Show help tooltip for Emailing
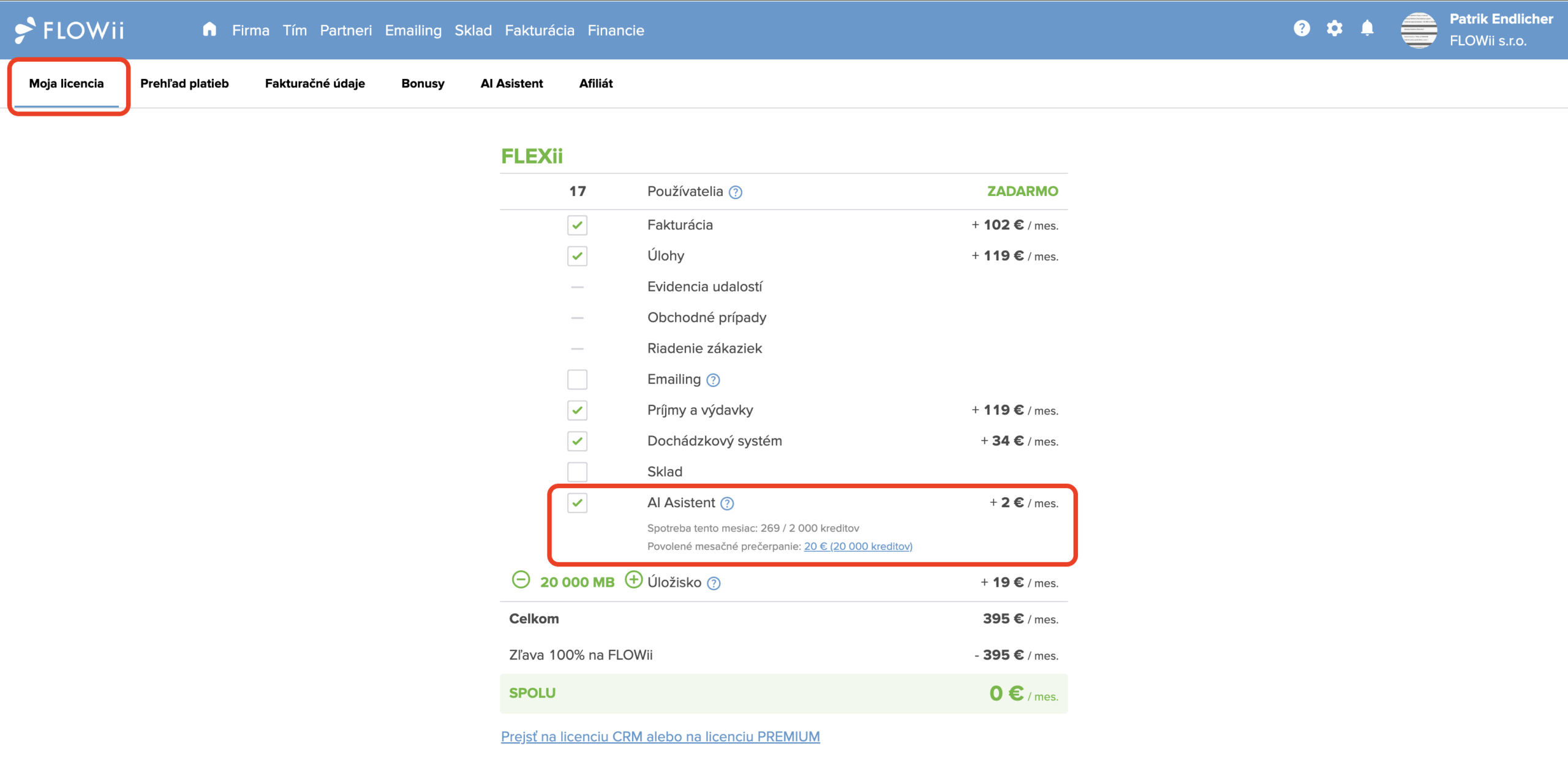 point(713,380)
